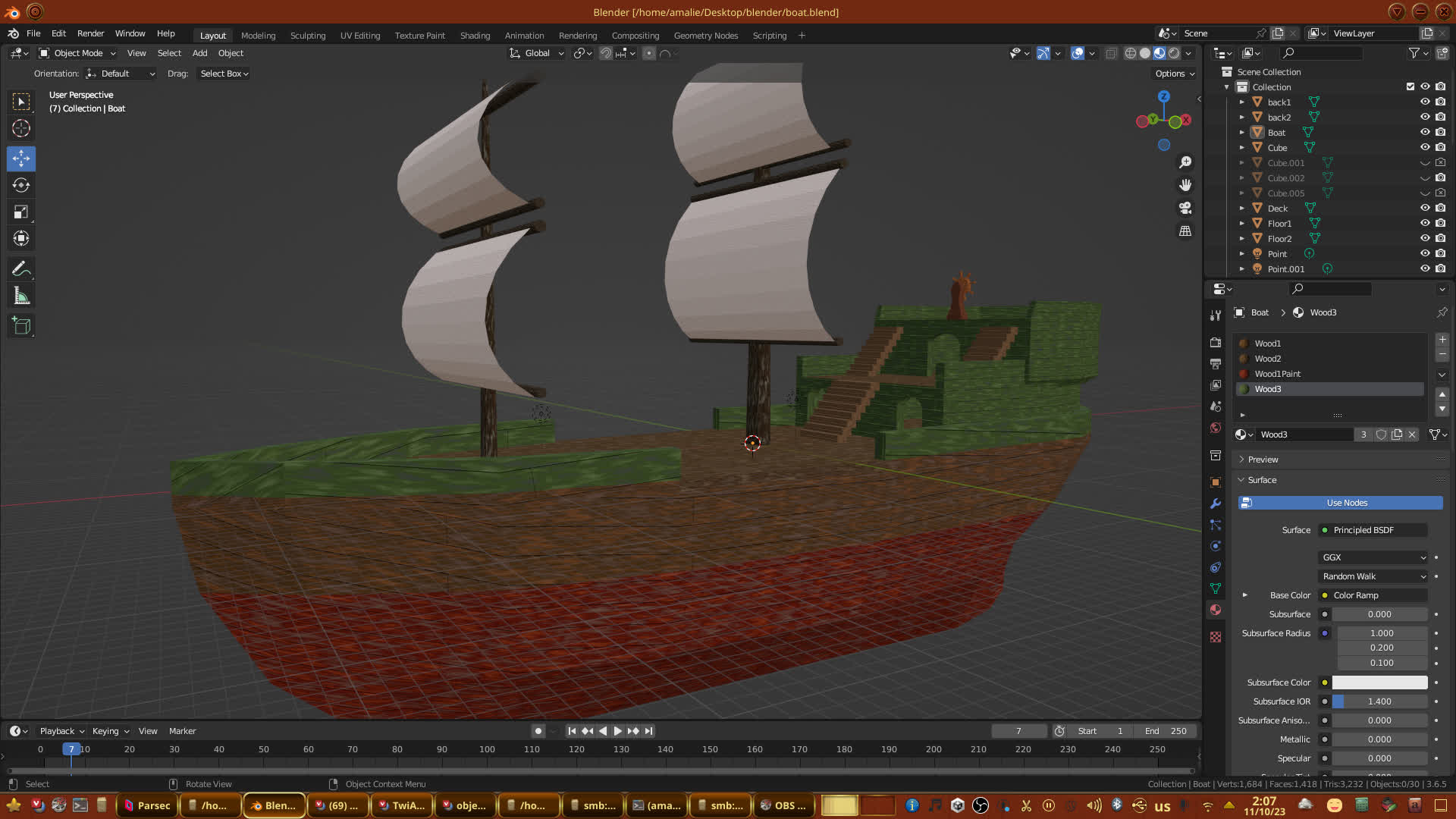The height and width of the screenshot is (819, 1456).
Task: Open the Object Mode dropdown
Action: (x=77, y=53)
